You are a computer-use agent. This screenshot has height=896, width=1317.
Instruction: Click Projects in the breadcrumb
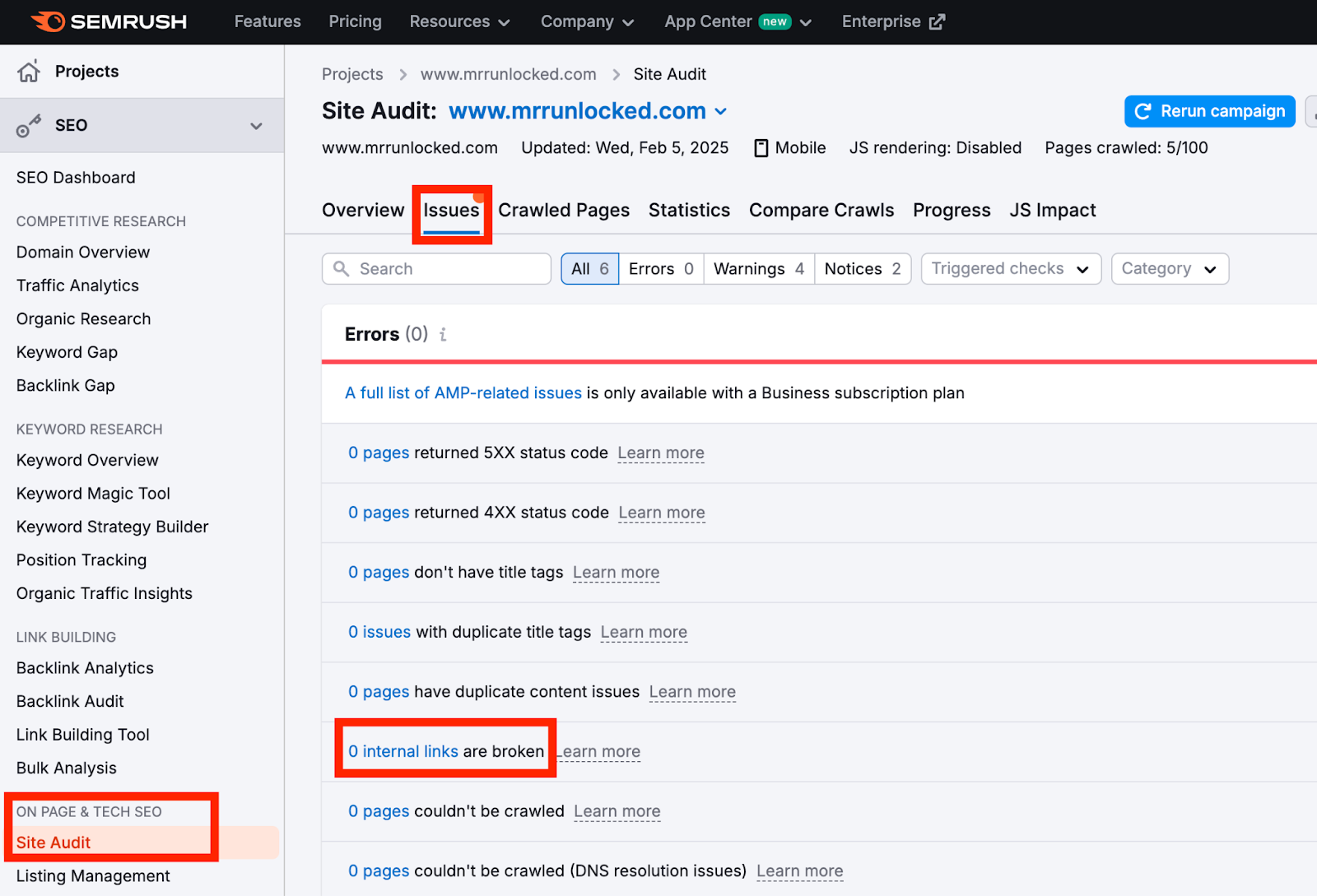click(x=352, y=74)
